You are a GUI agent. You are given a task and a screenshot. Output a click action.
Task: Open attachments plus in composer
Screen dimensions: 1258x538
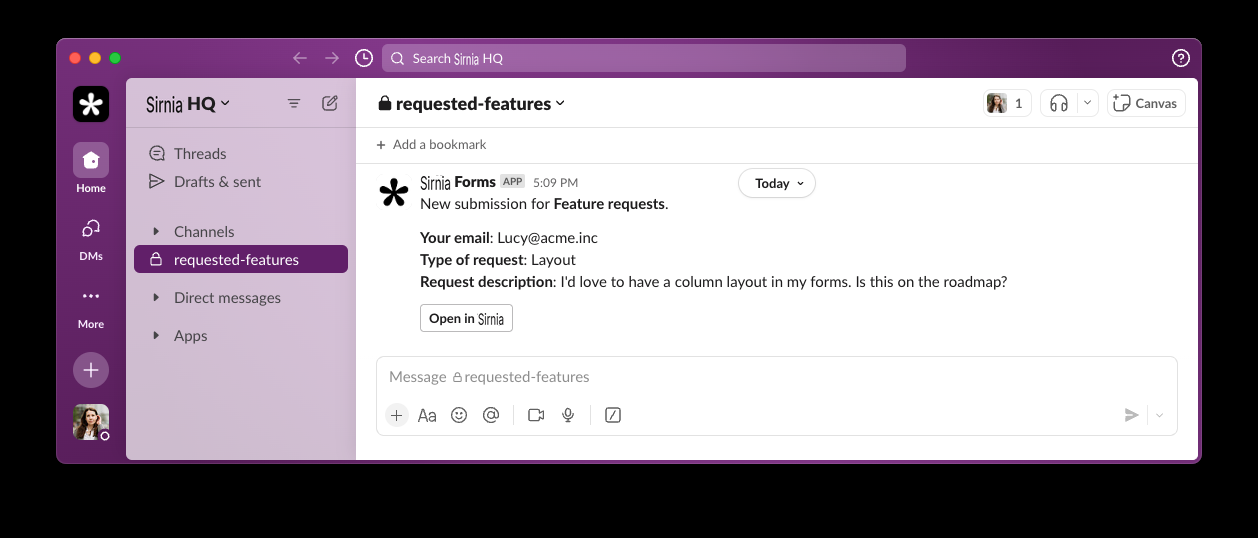[x=397, y=415]
